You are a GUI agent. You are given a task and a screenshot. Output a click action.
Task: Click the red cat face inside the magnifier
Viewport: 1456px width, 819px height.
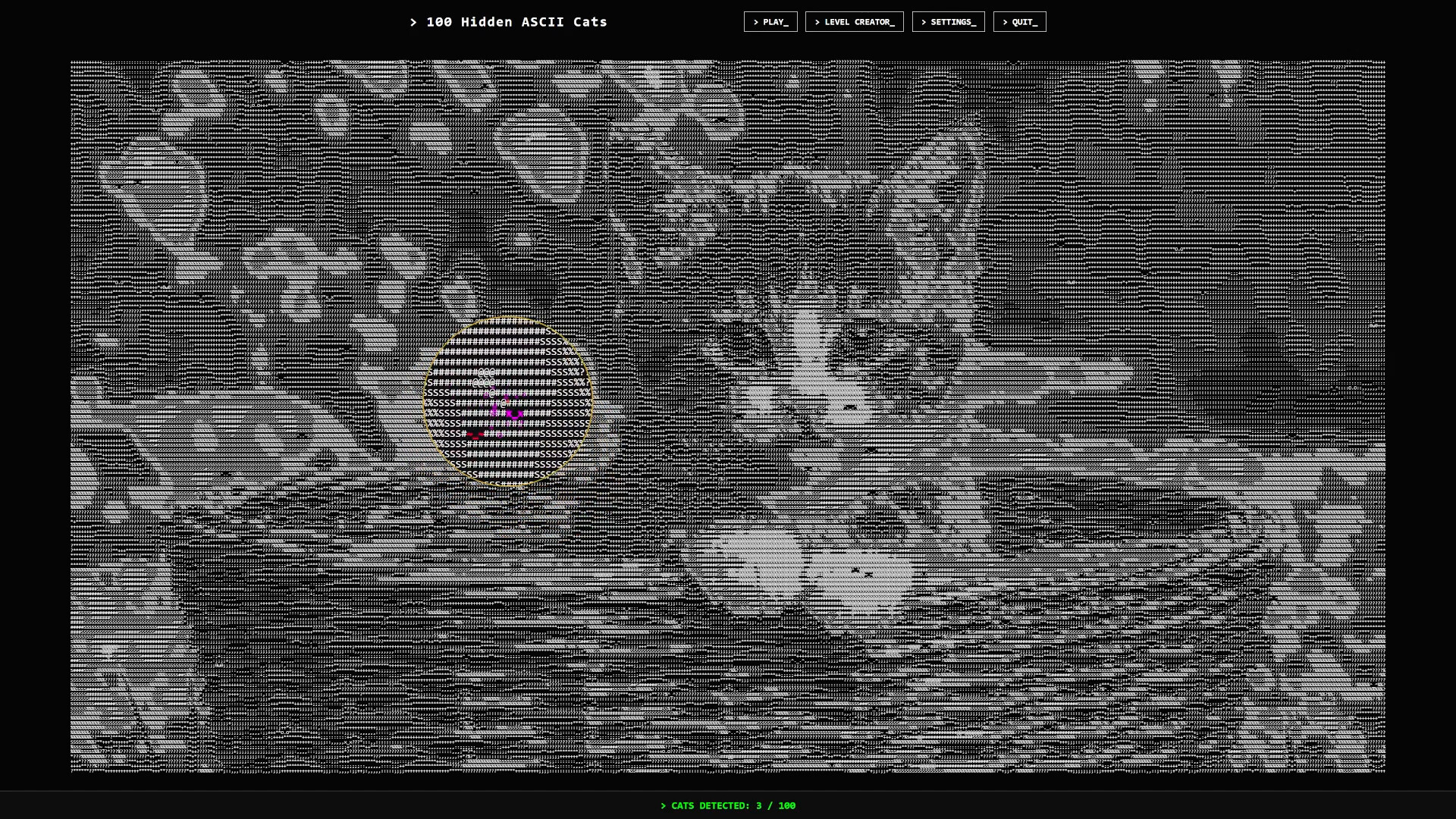[475, 435]
